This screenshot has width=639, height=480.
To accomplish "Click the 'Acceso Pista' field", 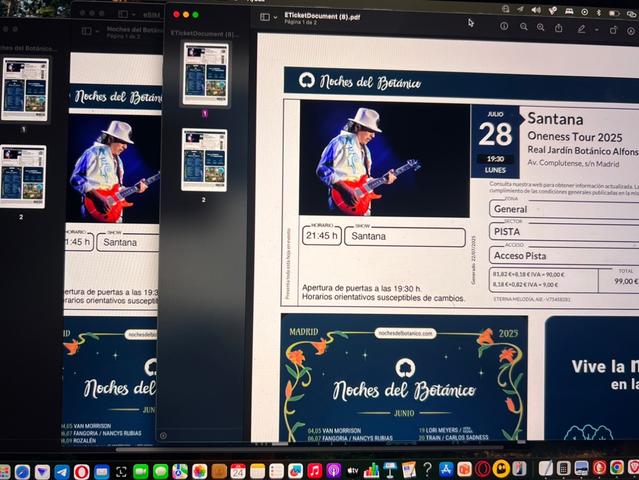I will 564,255.
